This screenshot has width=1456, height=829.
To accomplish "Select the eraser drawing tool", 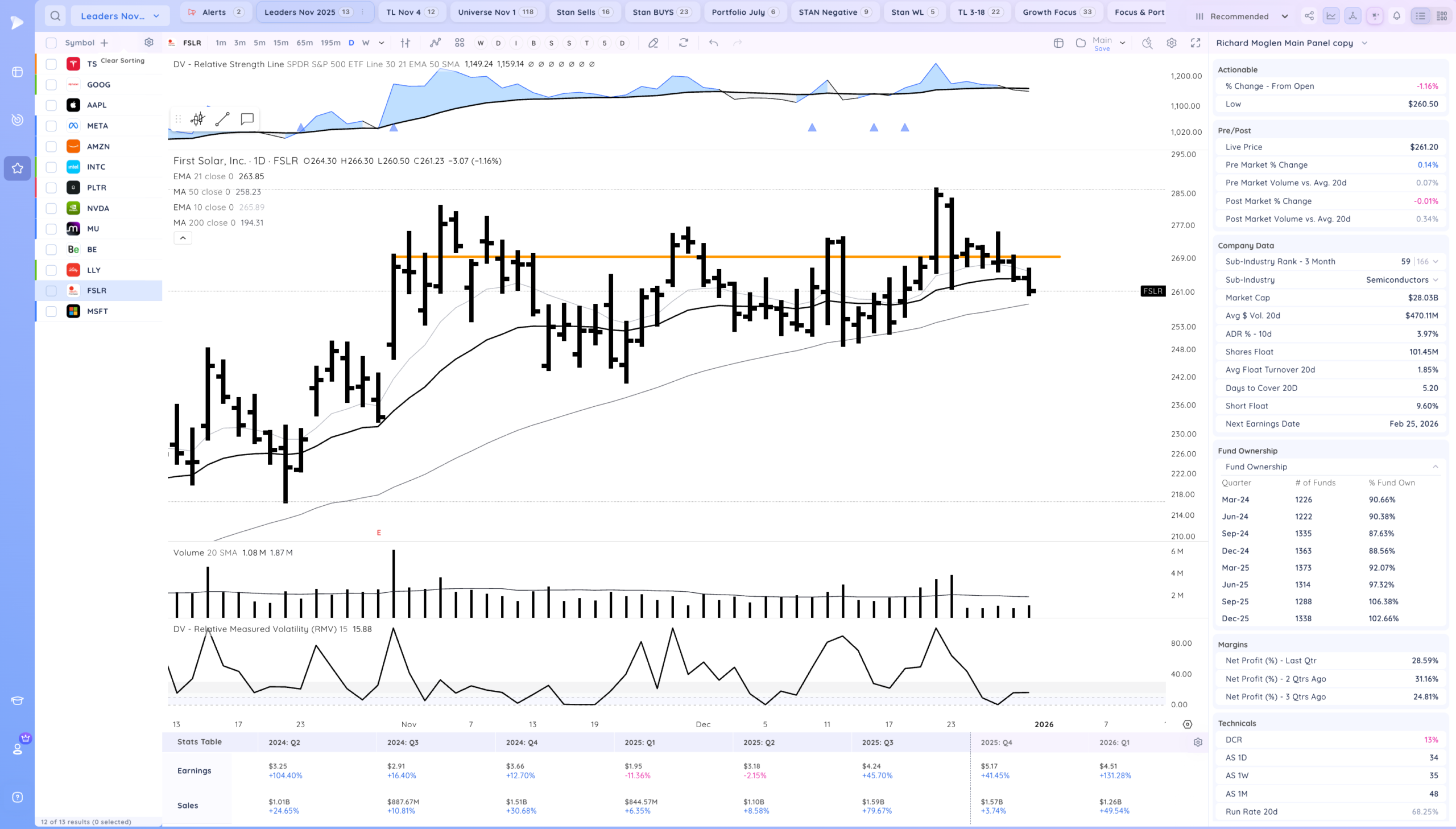I will click(653, 43).
